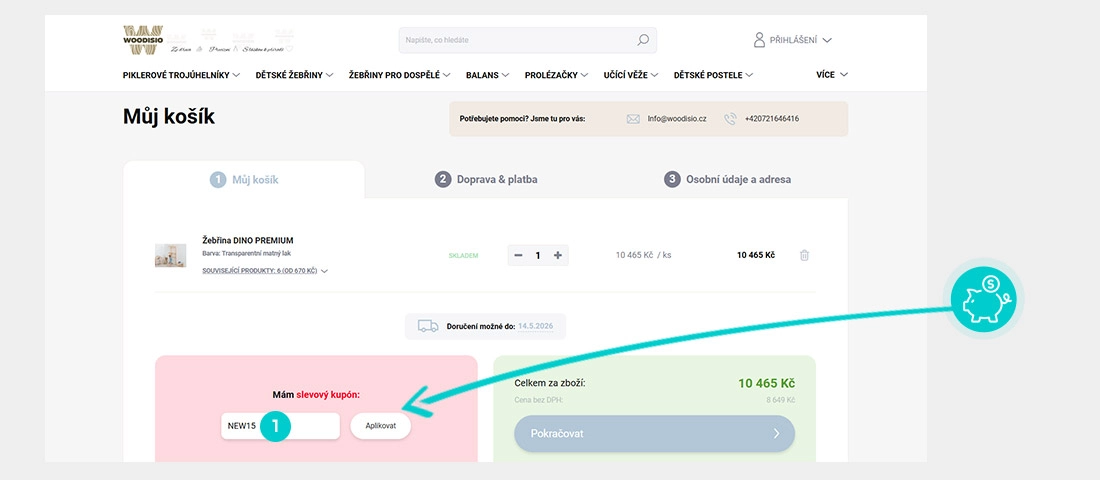Go to Osobní údaje a adresa step
Image resolution: width=1100 pixels, height=480 pixels.
(x=727, y=180)
